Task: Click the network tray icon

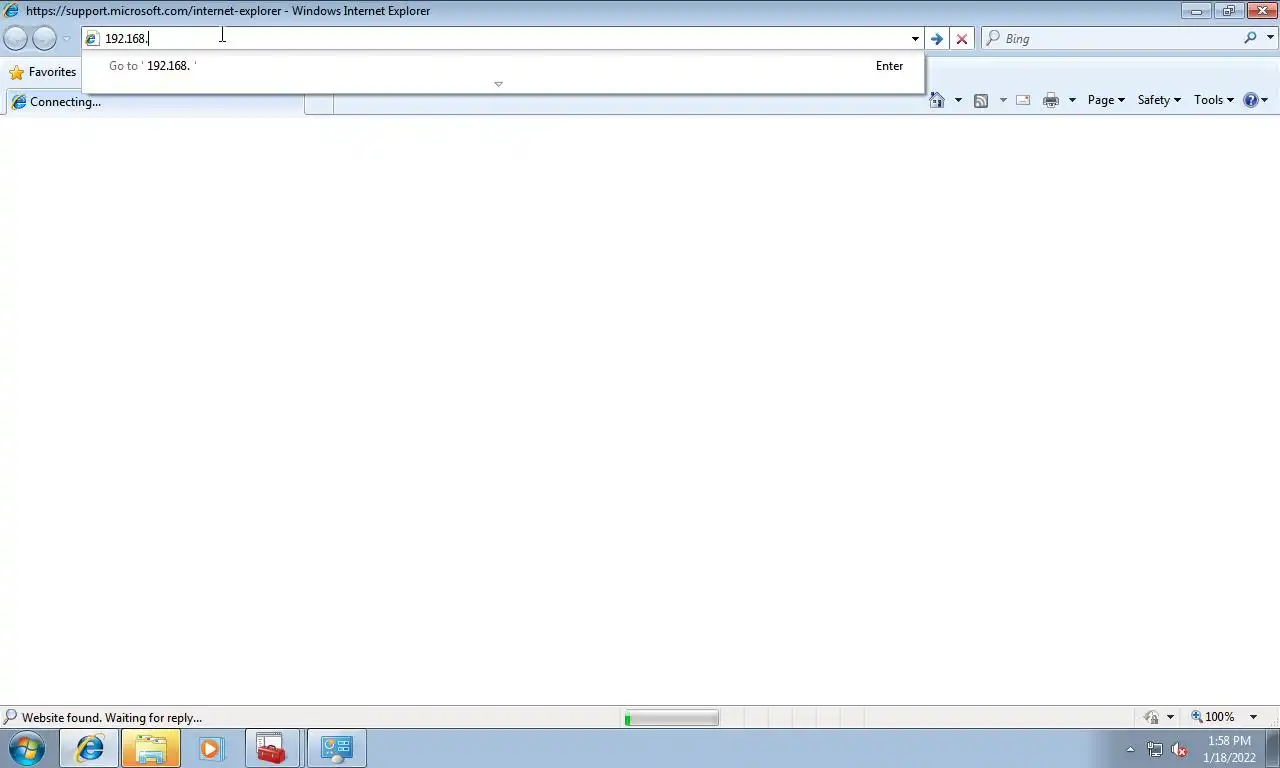Action: (x=1155, y=749)
